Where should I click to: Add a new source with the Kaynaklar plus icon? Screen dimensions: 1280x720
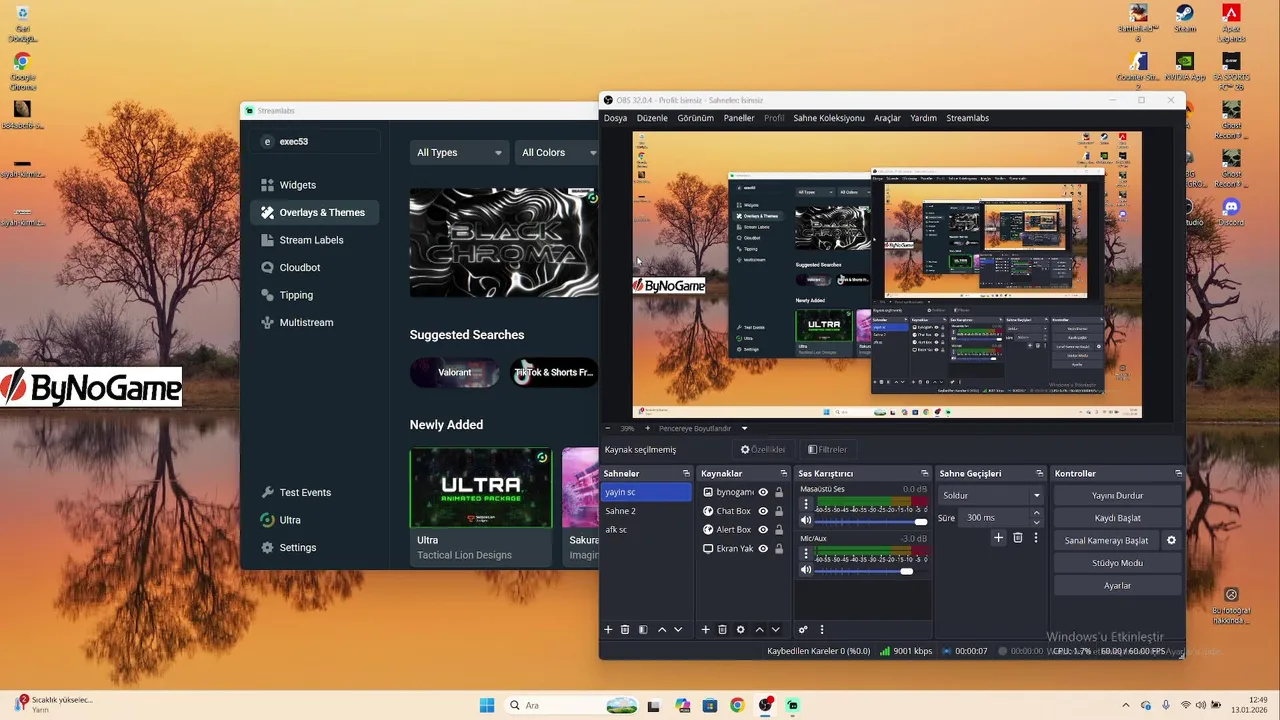[x=705, y=630]
